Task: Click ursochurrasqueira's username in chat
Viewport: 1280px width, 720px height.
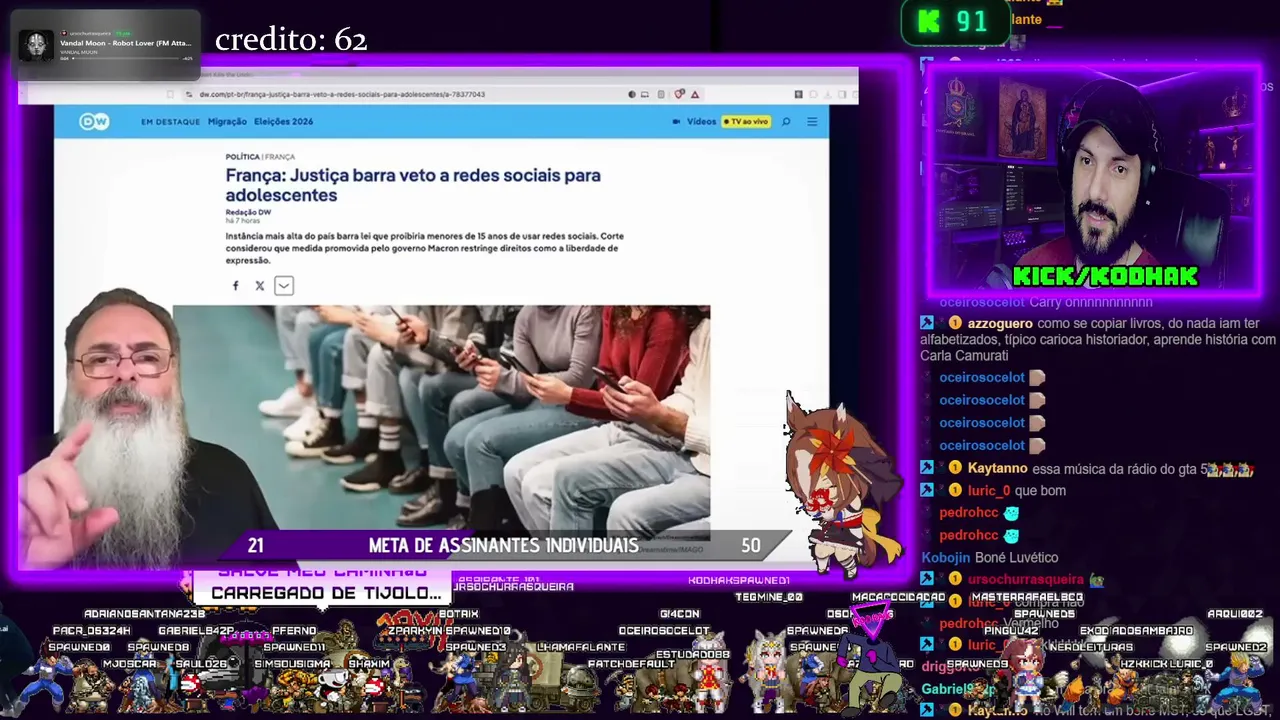Action: pyautogui.click(x=1026, y=579)
